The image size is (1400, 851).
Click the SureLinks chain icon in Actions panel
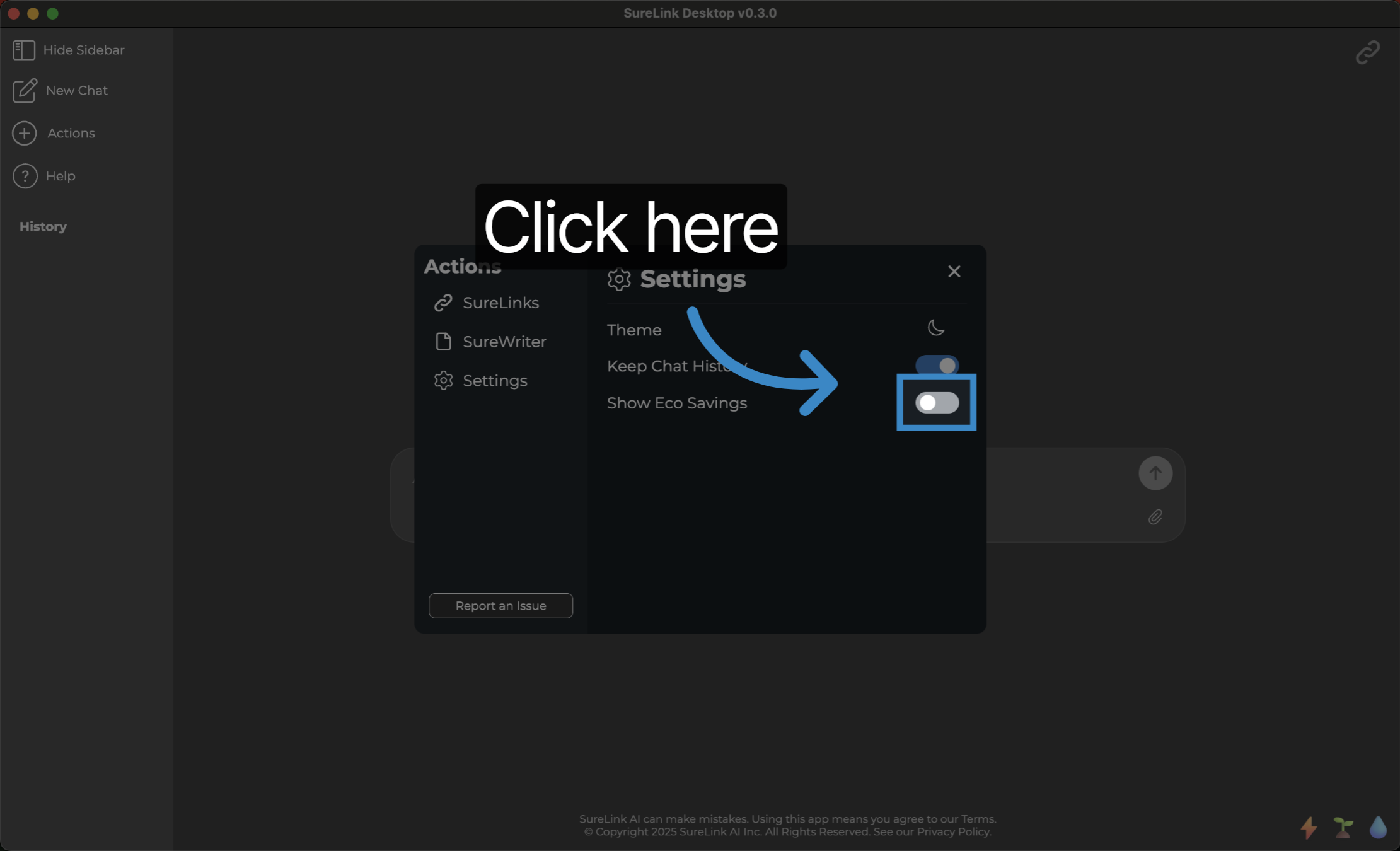pyautogui.click(x=444, y=303)
